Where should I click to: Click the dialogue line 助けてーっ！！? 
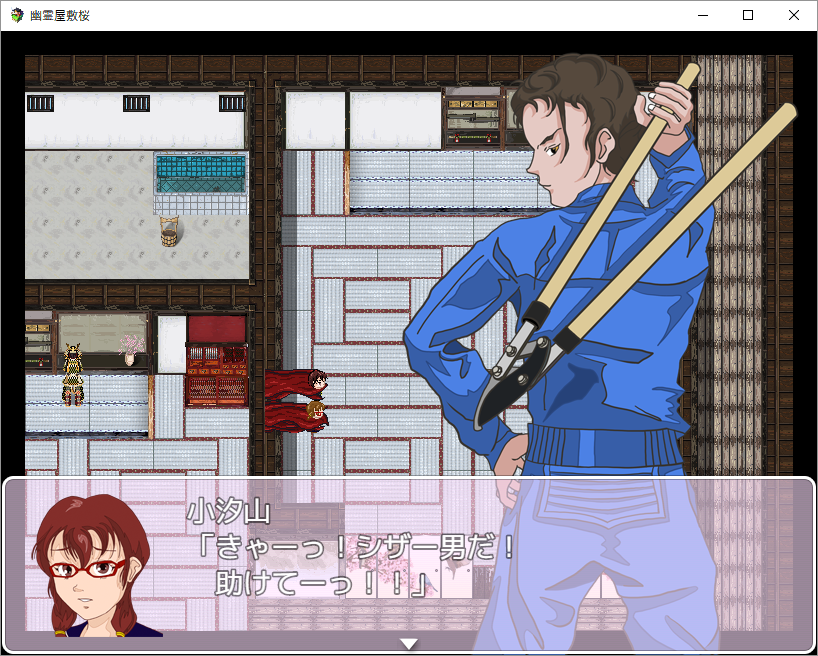[x=321, y=583]
